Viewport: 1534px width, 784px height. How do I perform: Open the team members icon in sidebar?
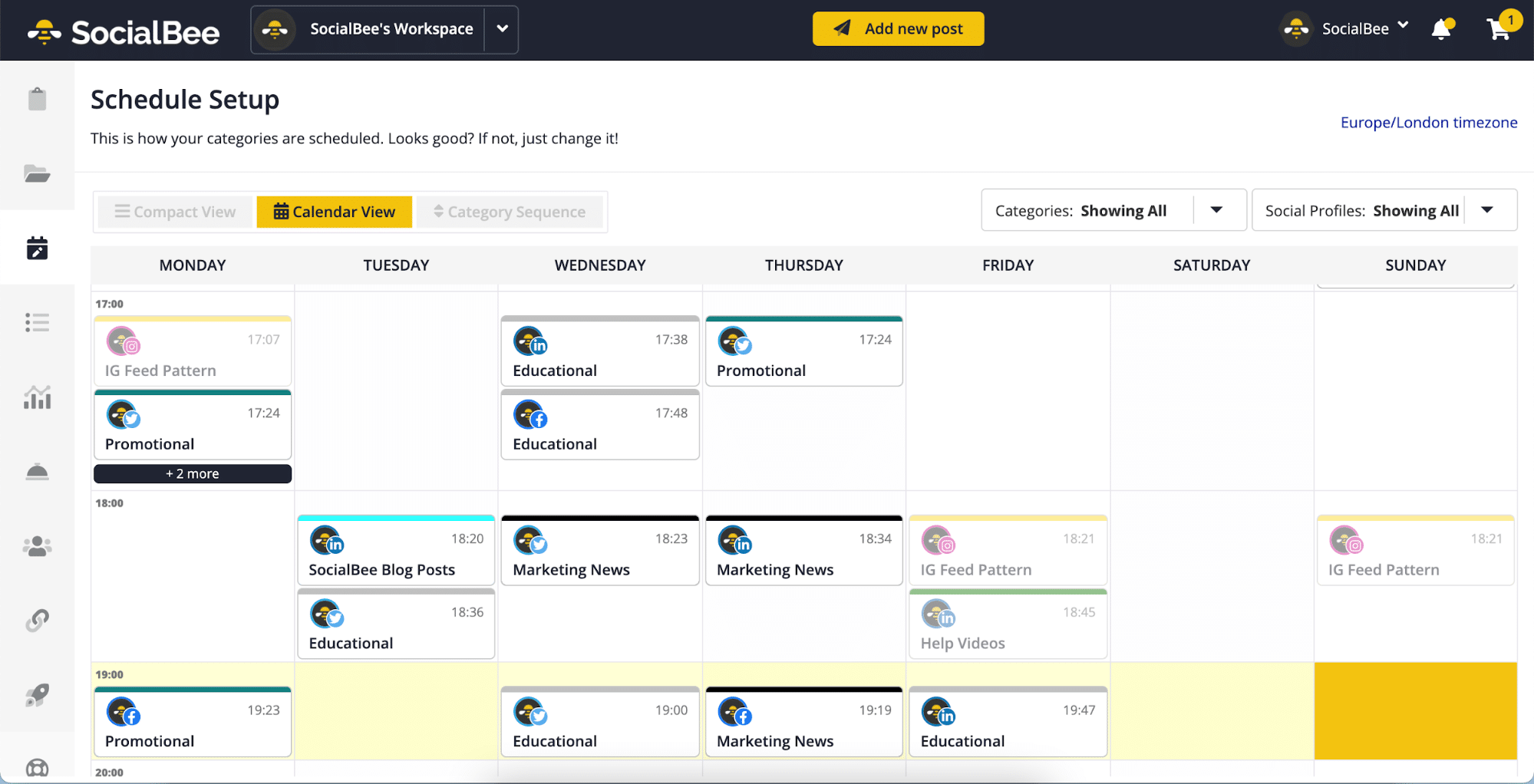coord(37,545)
